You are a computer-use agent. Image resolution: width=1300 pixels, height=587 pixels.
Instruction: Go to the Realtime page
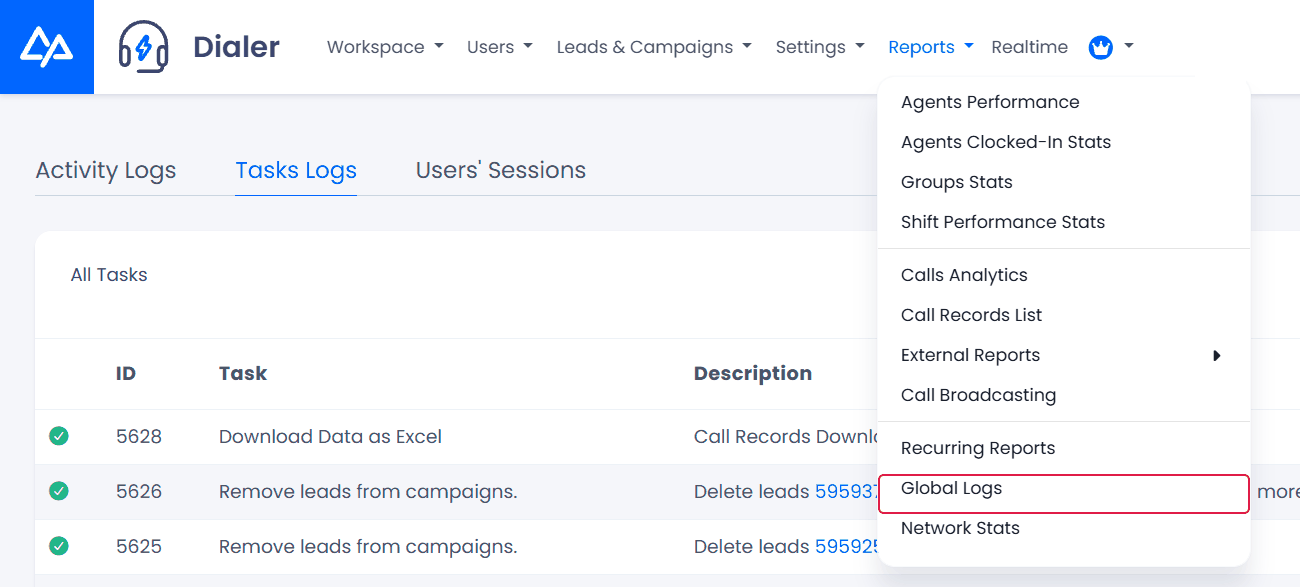click(1030, 47)
